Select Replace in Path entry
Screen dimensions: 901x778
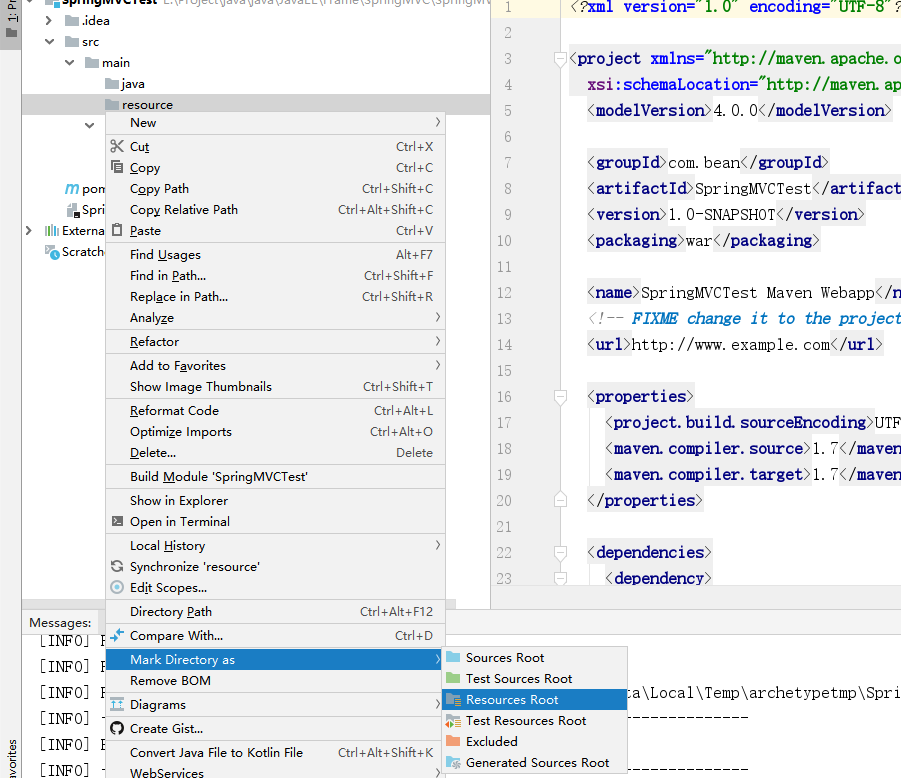tap(275, 296)
